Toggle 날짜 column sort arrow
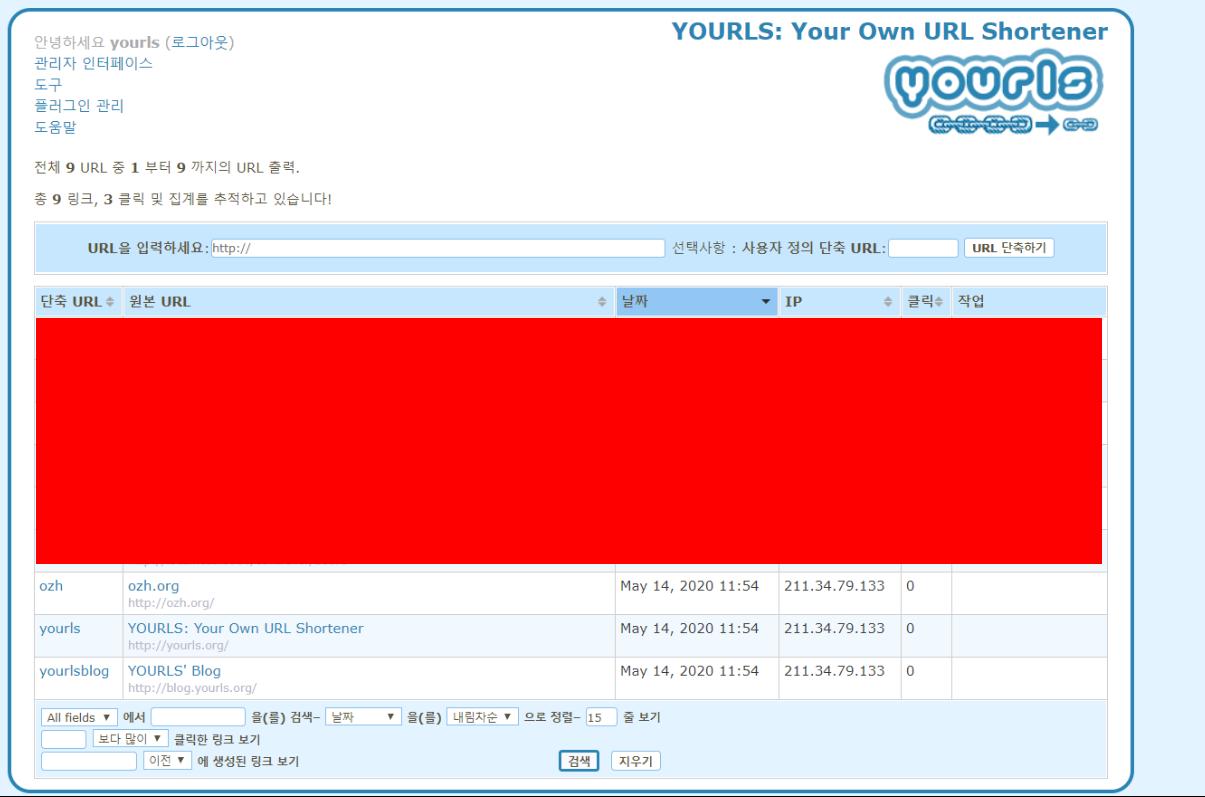This screenshot has height=797, width=1205. (766, 302)
